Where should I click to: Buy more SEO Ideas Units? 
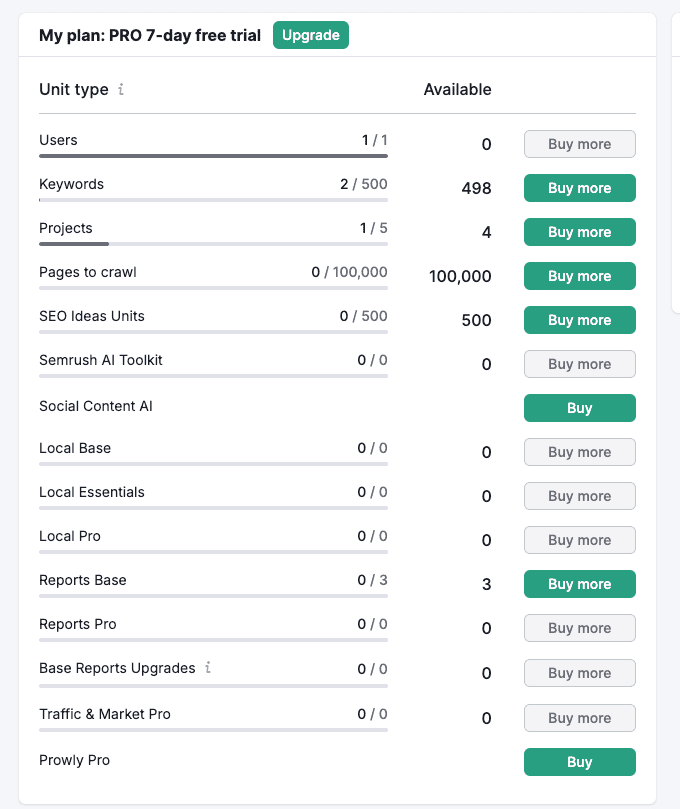579,320
